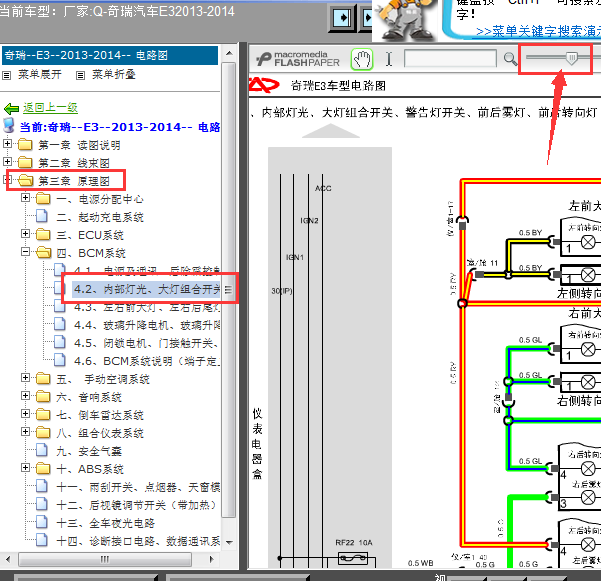Image resolution: width=601 pixels, height=581 pixels.
Task: Click the folder icon of ABS系统
Action: point(43,469)
